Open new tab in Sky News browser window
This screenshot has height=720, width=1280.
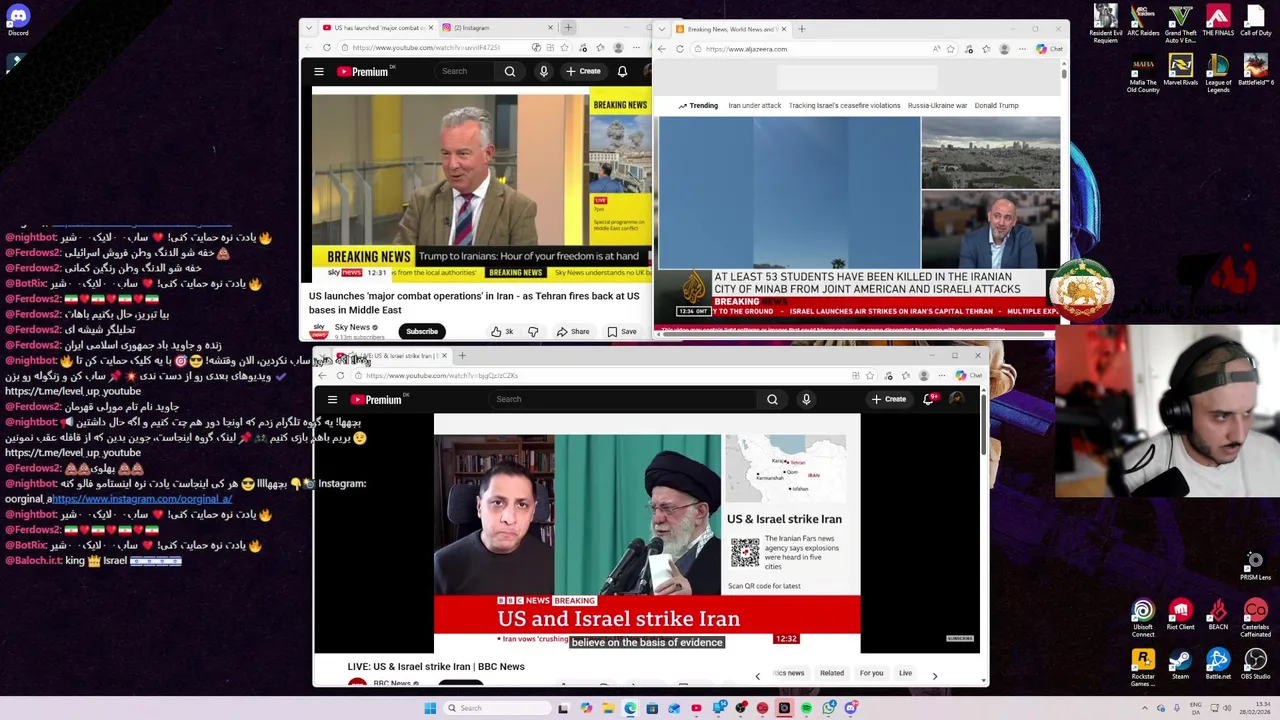pos(568,28)
